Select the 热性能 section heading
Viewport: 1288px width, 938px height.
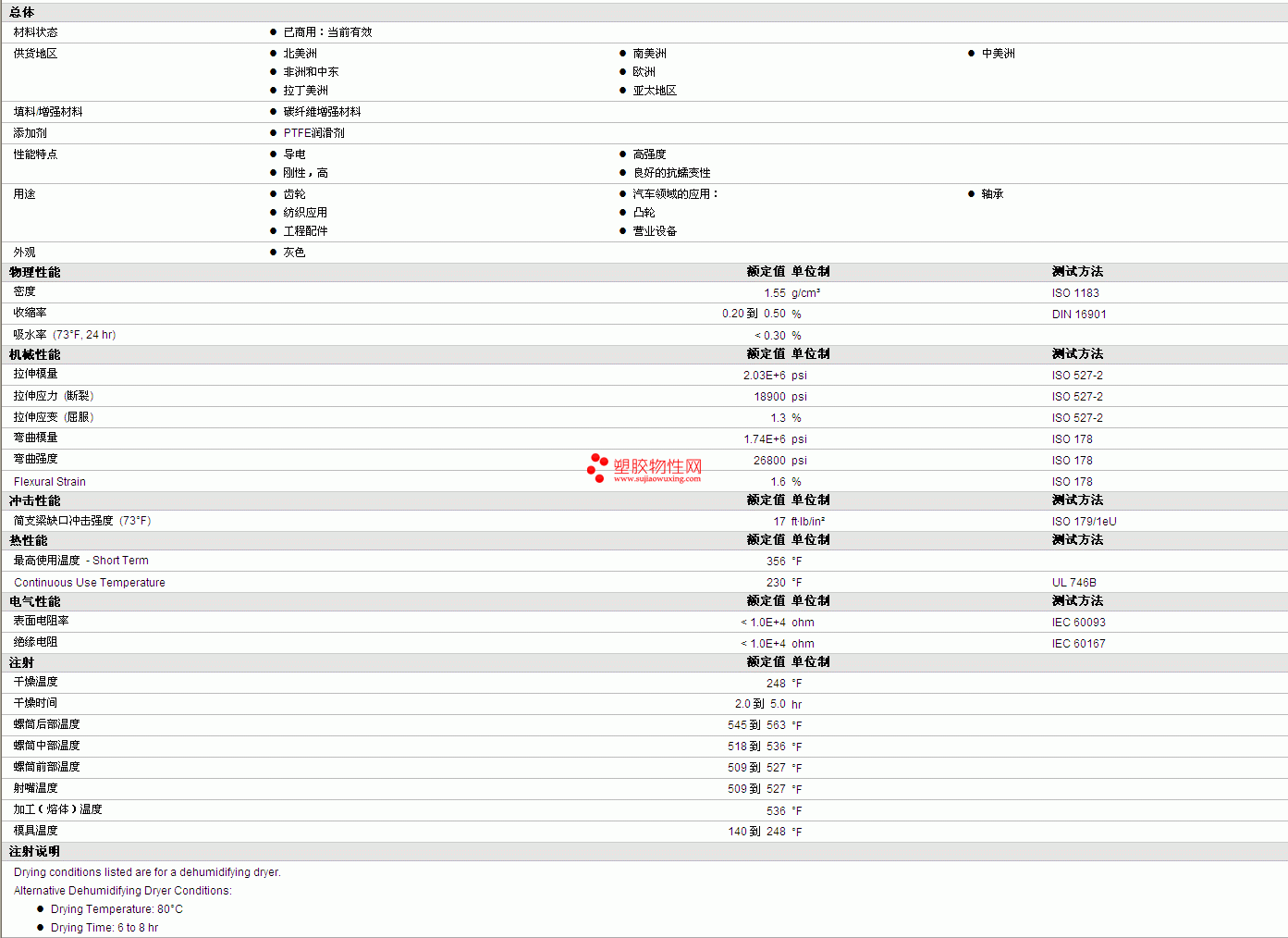click(x=29, y=540)
